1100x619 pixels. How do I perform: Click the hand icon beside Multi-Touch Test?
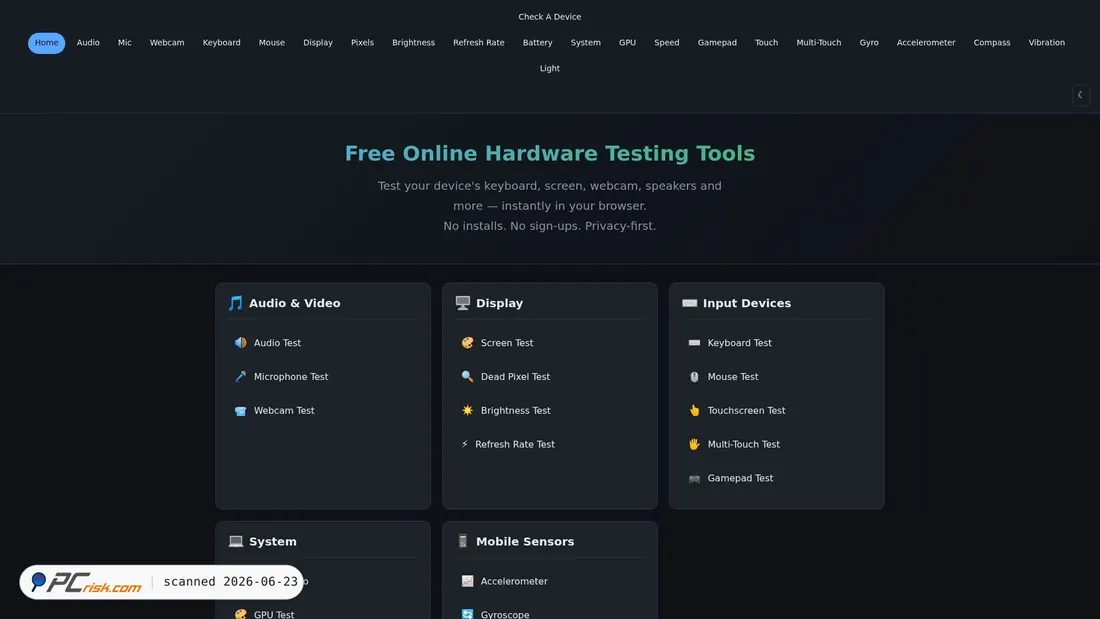(694, 444)
